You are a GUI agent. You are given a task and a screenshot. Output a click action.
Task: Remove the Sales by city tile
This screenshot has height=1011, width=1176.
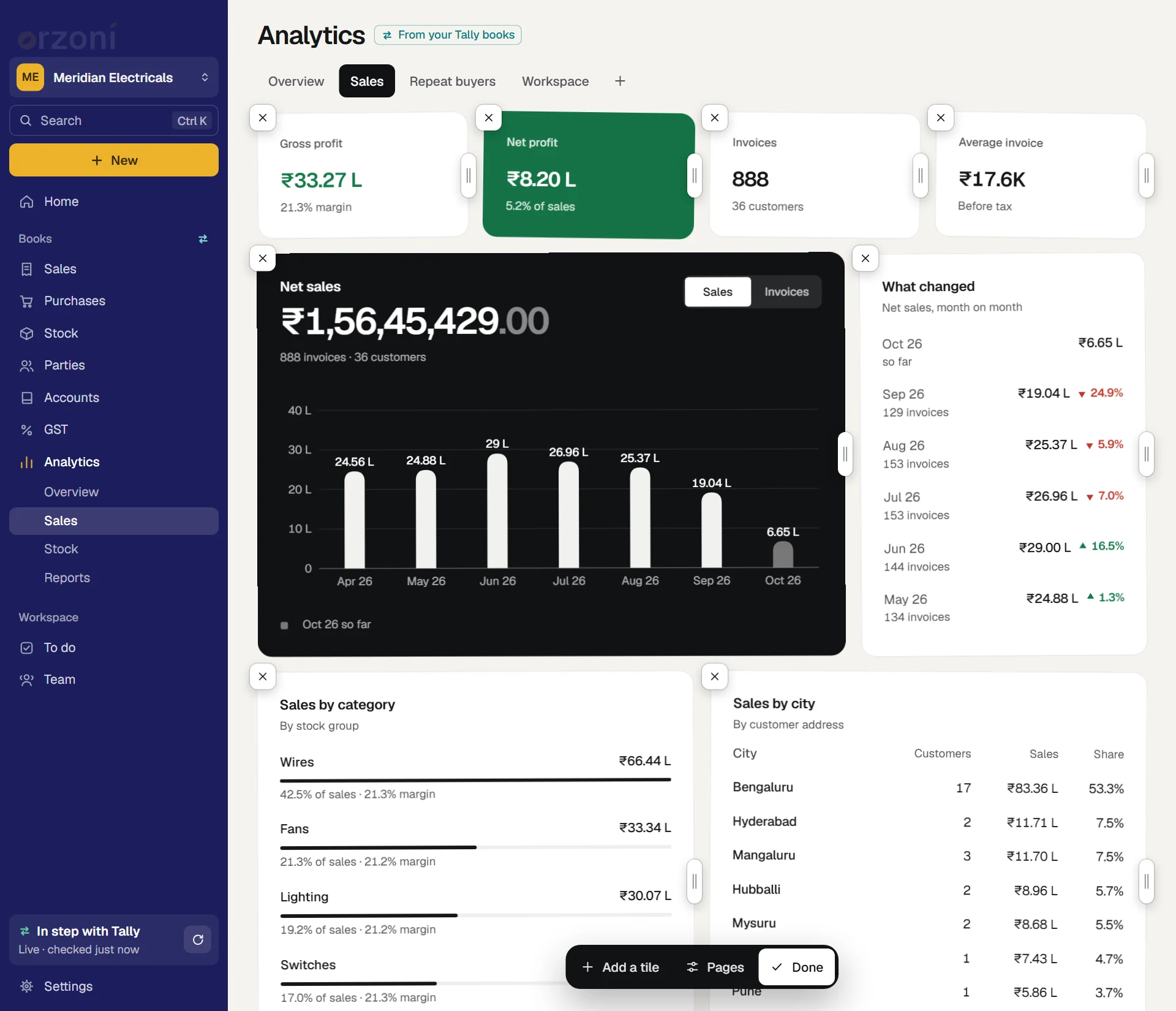715,676
